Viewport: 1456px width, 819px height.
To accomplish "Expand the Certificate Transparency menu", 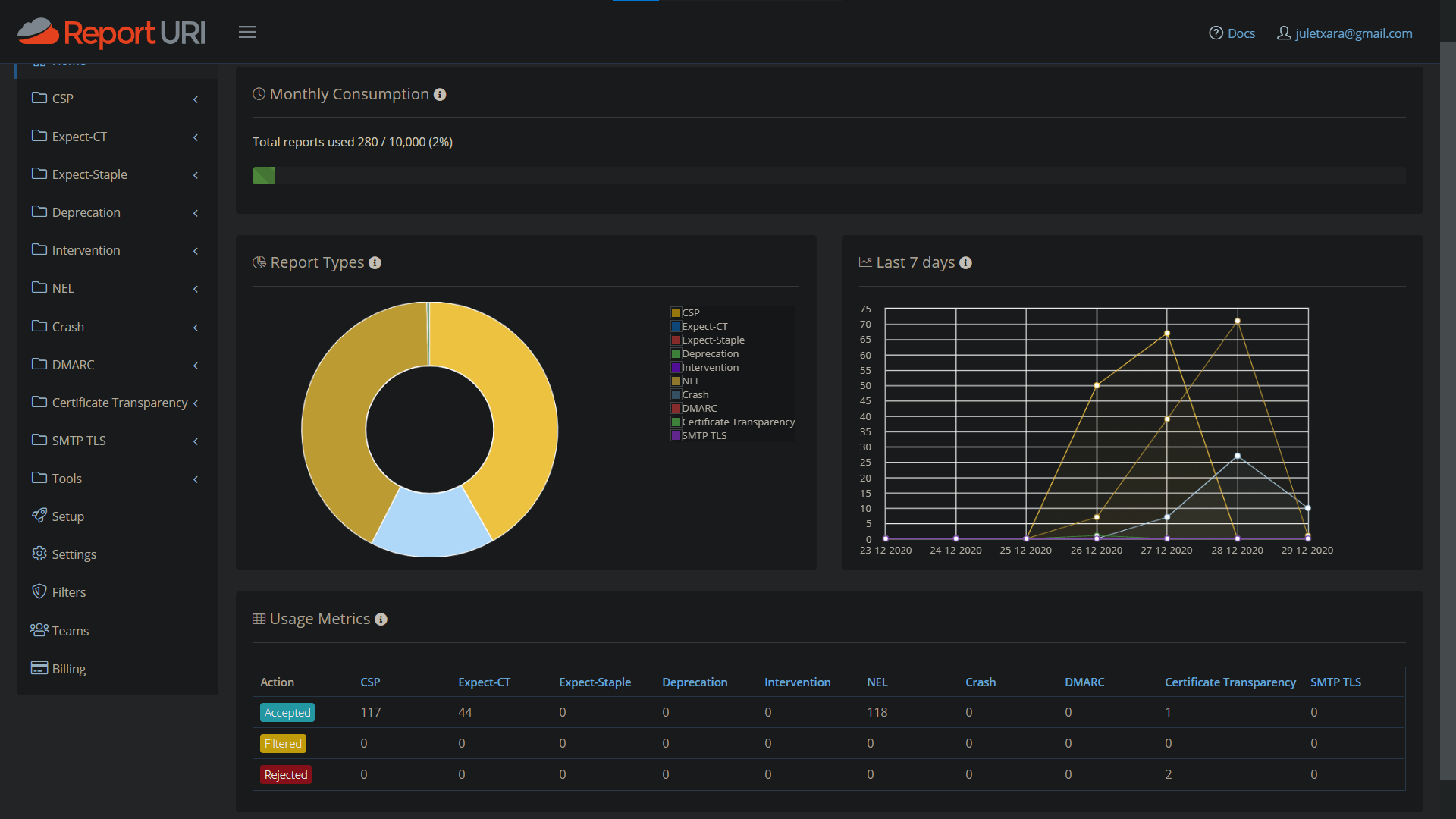I will (119, 403).
